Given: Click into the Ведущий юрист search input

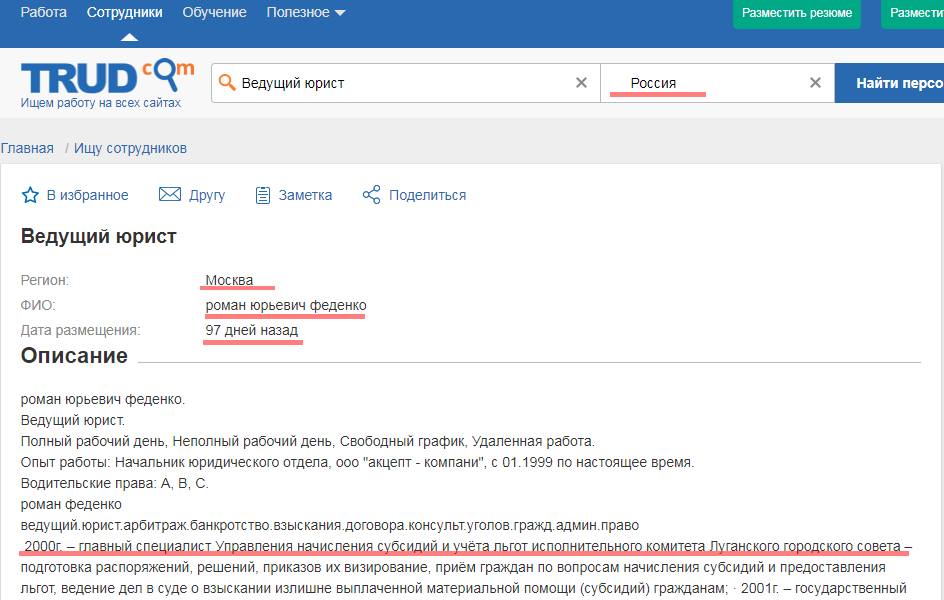Looking at the screenshot, I should [400, 83].
